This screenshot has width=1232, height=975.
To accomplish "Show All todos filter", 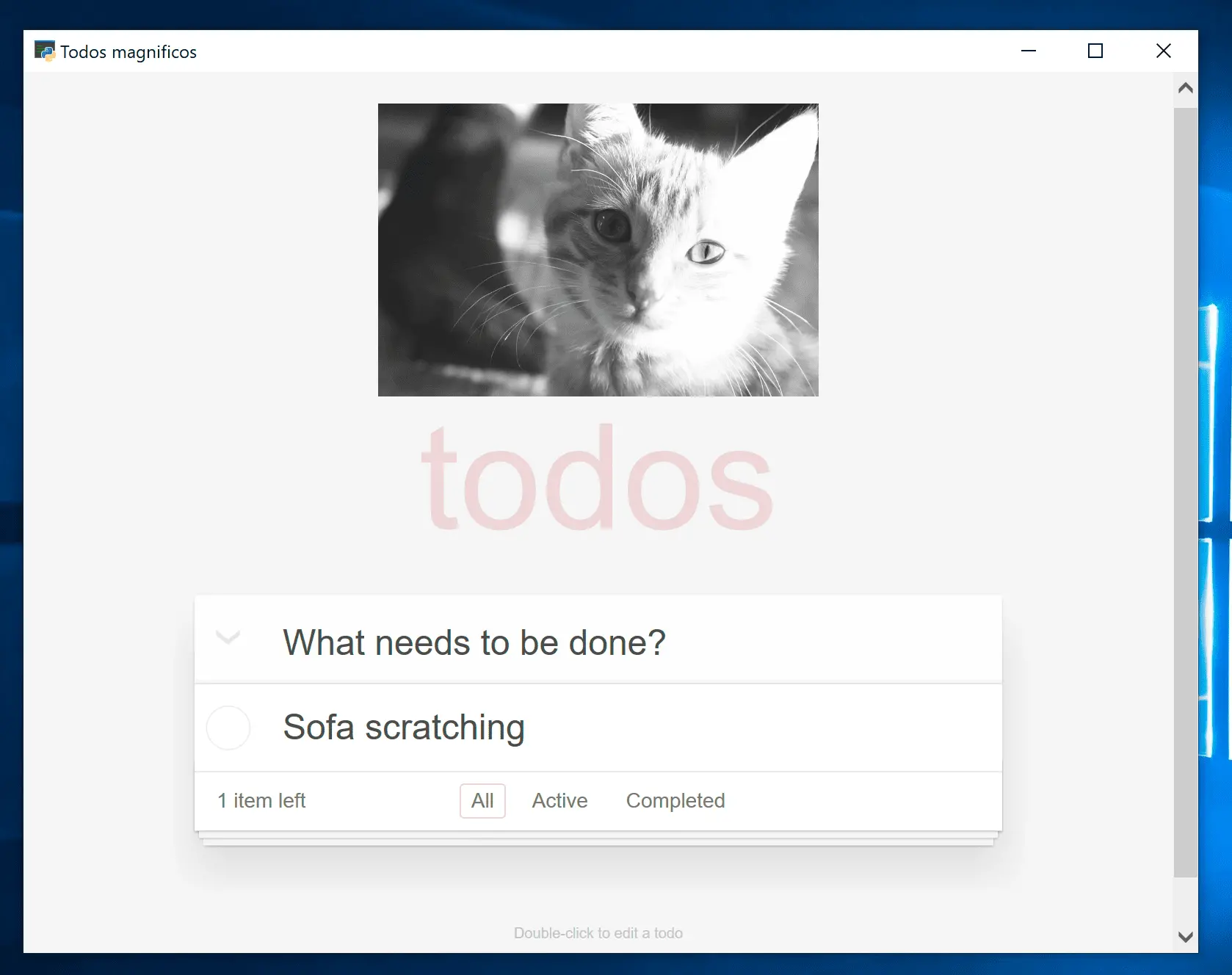I will coord(482,800).
